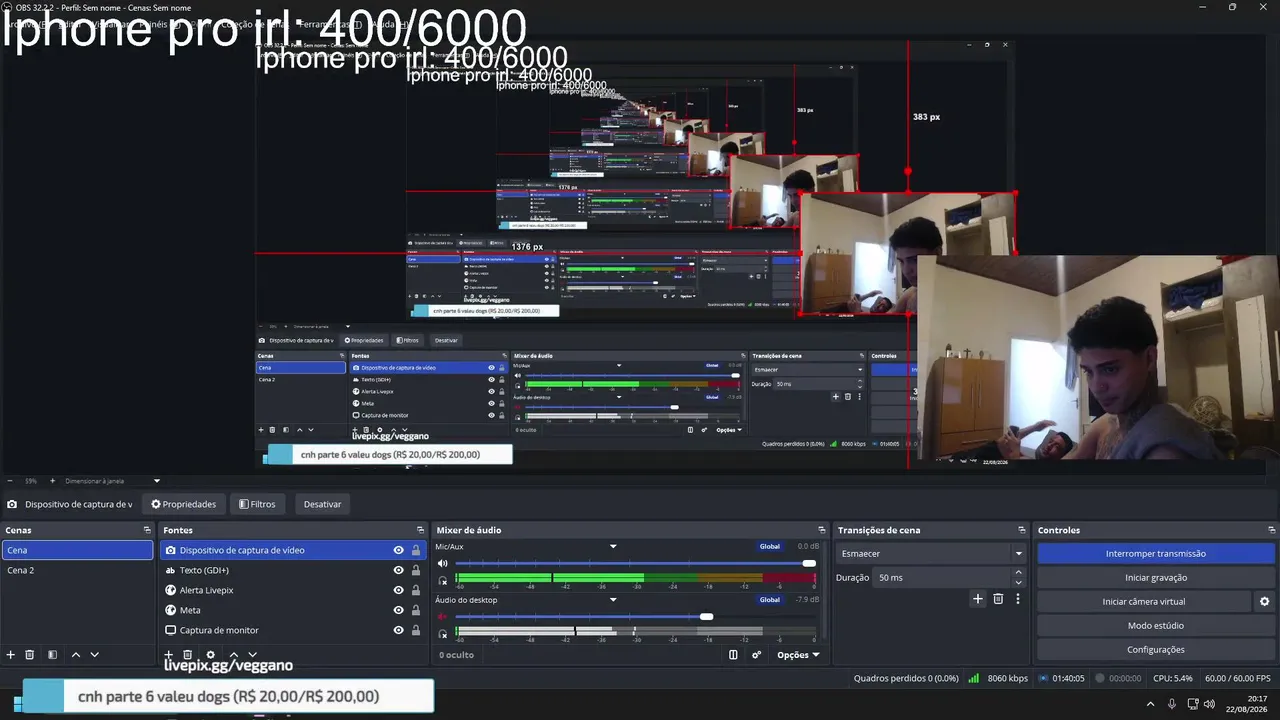Screen dimensions: 1280x720
Task: Open source properties gear in the Fontes toolbar
Action: tap(210, 655)
